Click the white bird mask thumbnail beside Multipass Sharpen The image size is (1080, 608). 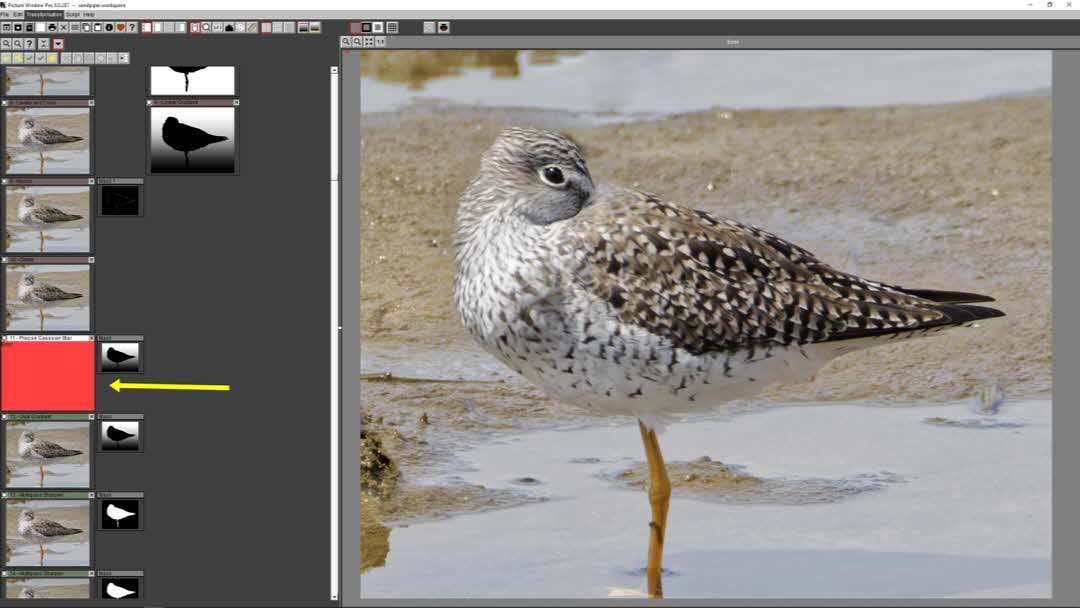click(x=120, y=515)
